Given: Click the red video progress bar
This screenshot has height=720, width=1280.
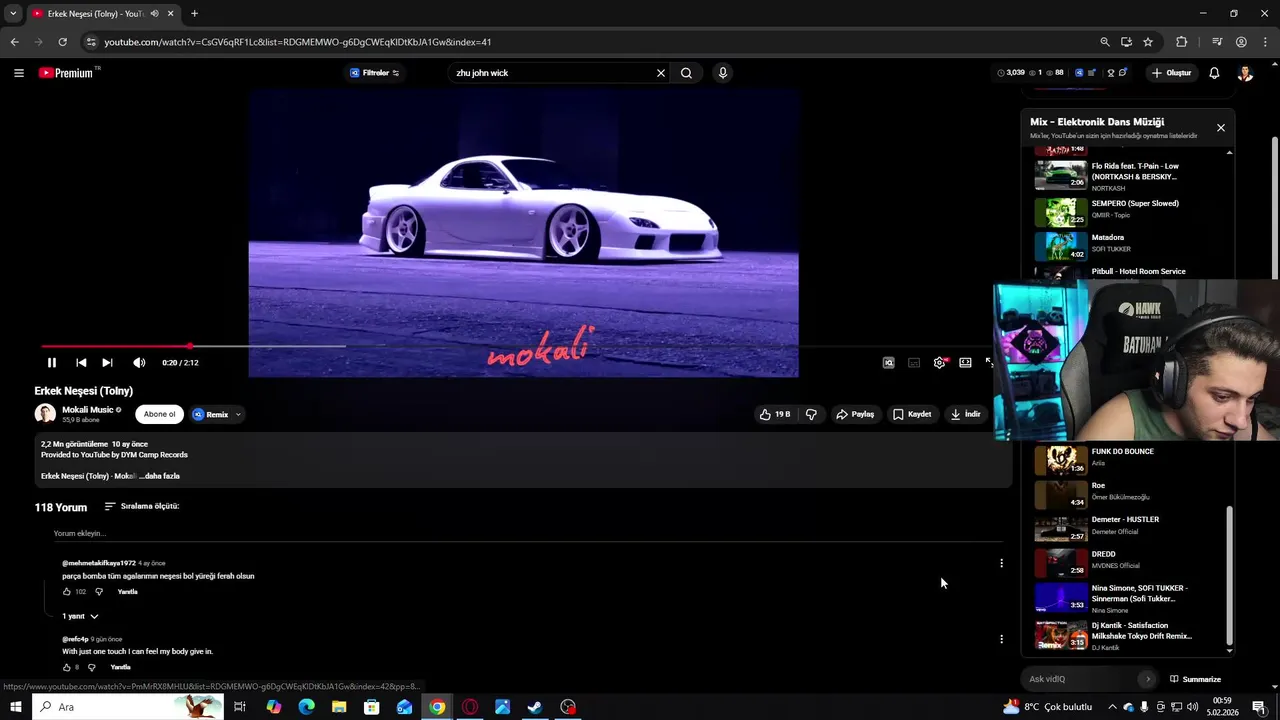Looking at the screenshot, I should click(115, 346).
